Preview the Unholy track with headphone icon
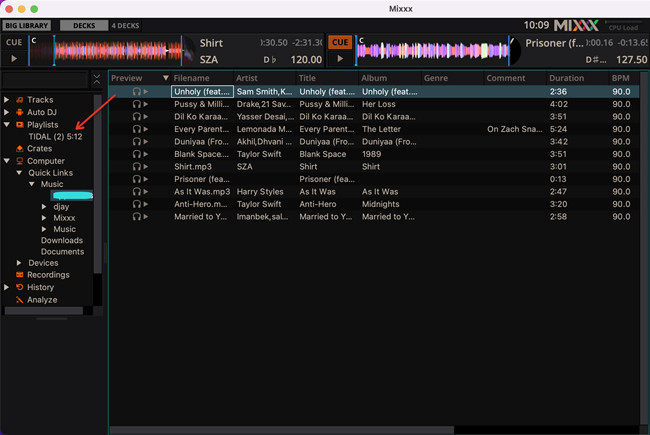Viewport: 650px width, 435px height. click(x=136, y=92)
